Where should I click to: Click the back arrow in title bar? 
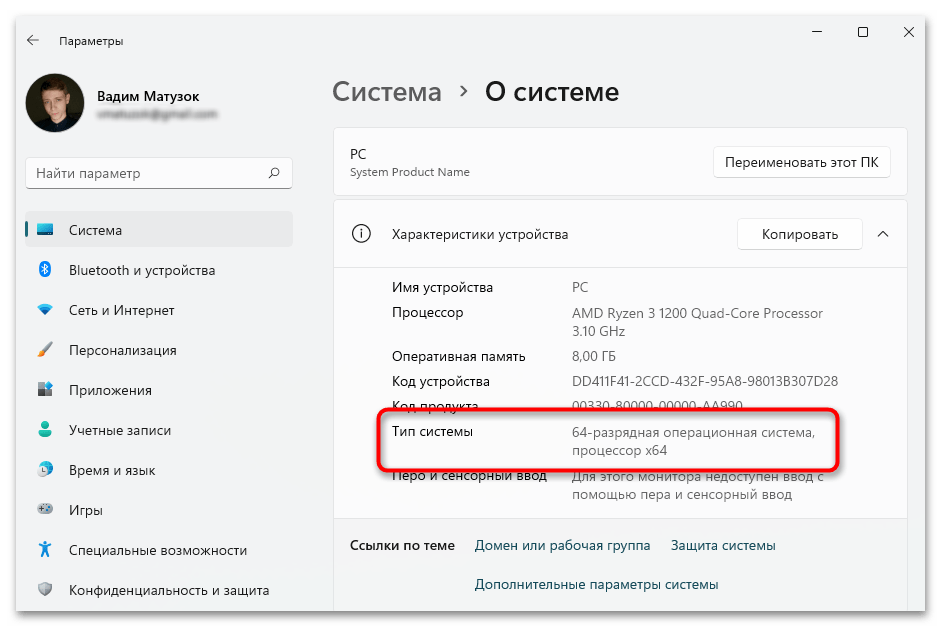point(33,41)
